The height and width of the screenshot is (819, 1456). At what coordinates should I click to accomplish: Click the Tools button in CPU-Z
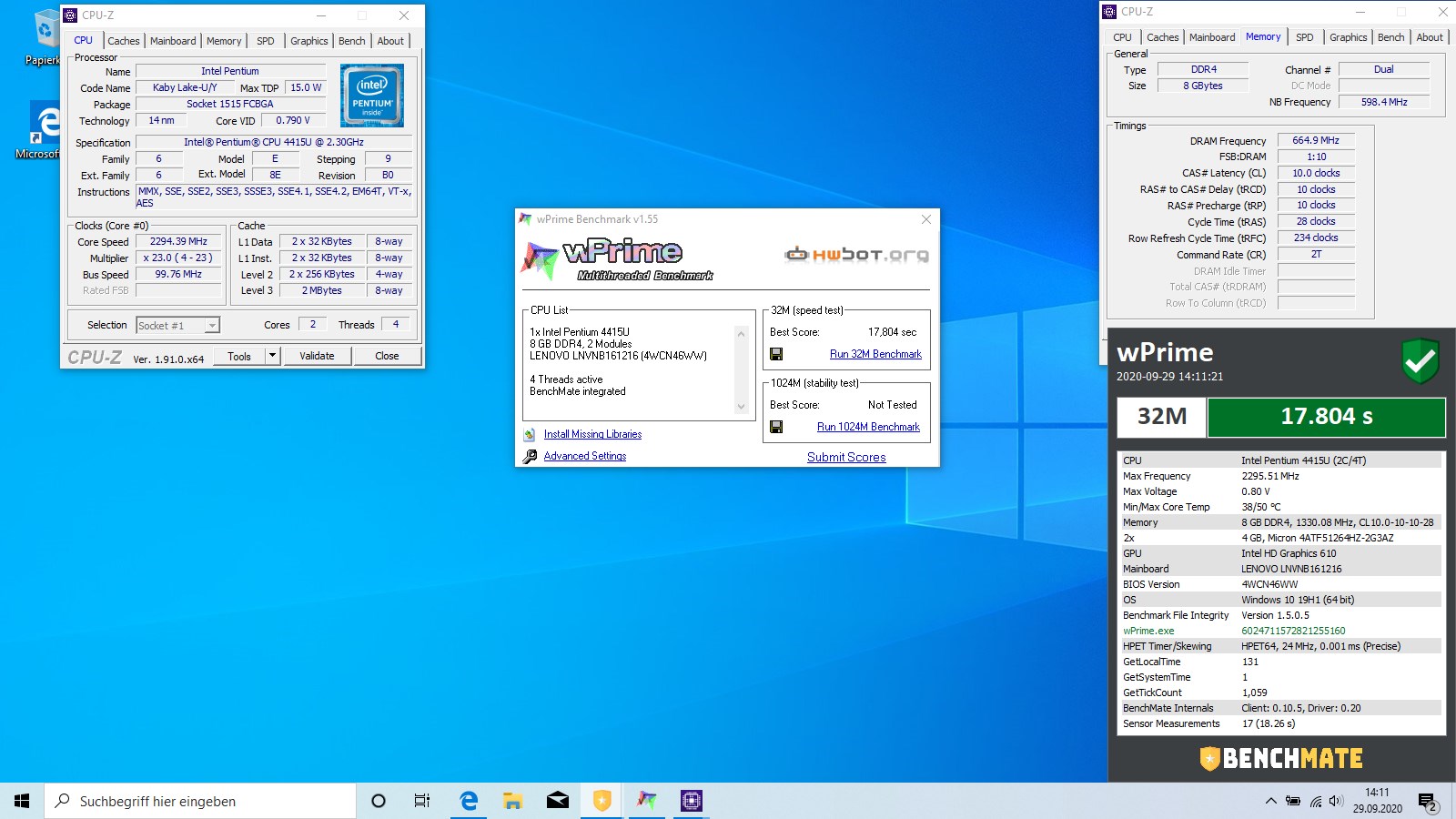[x=239, y=356]
